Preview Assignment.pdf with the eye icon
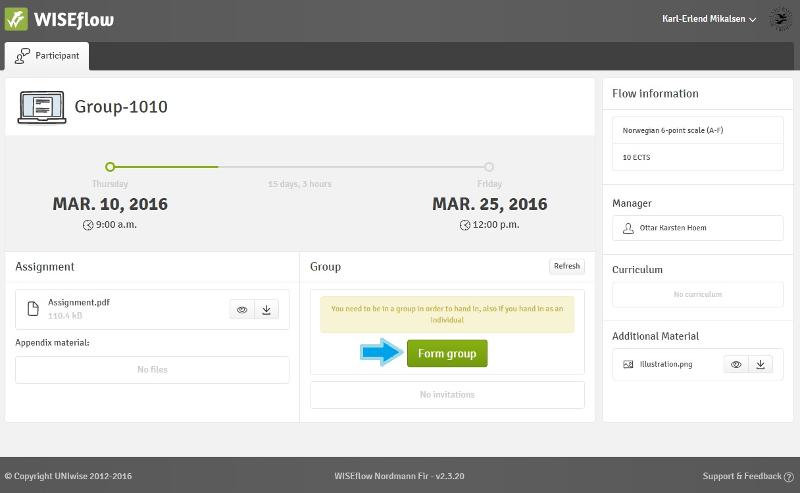800x493 pixels. 242,310
